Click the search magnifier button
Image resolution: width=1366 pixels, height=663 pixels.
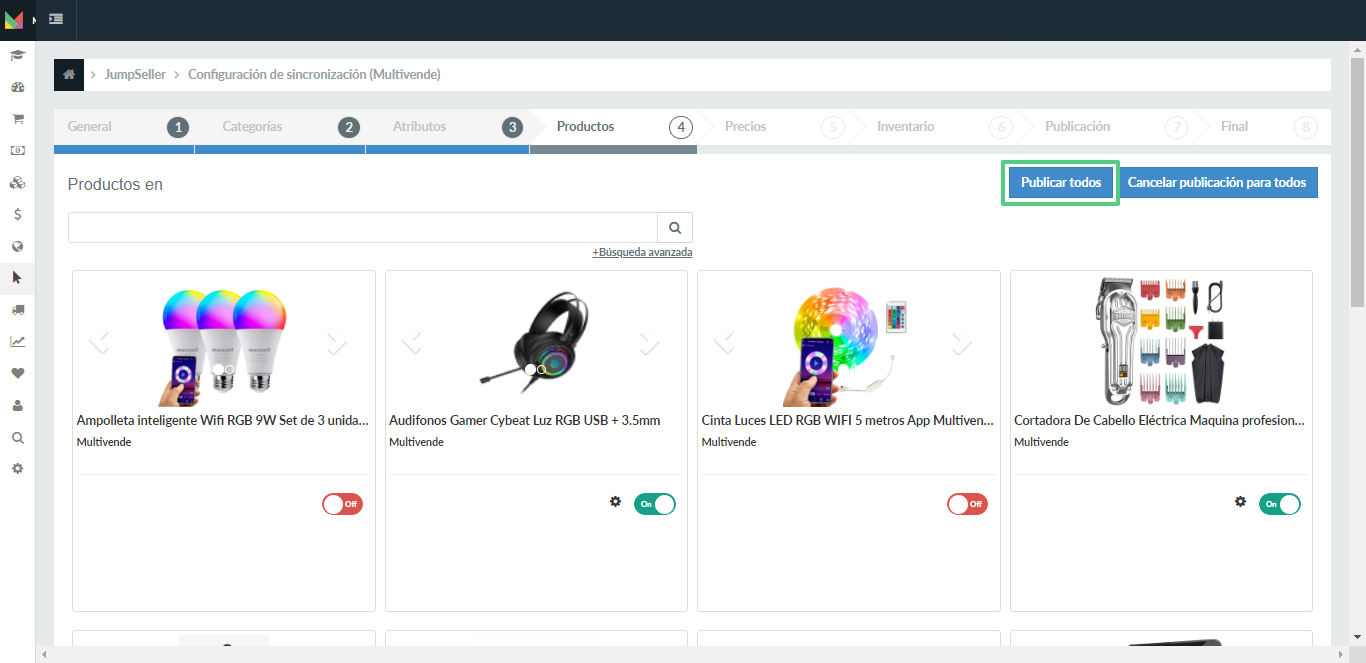click(675, 228)
